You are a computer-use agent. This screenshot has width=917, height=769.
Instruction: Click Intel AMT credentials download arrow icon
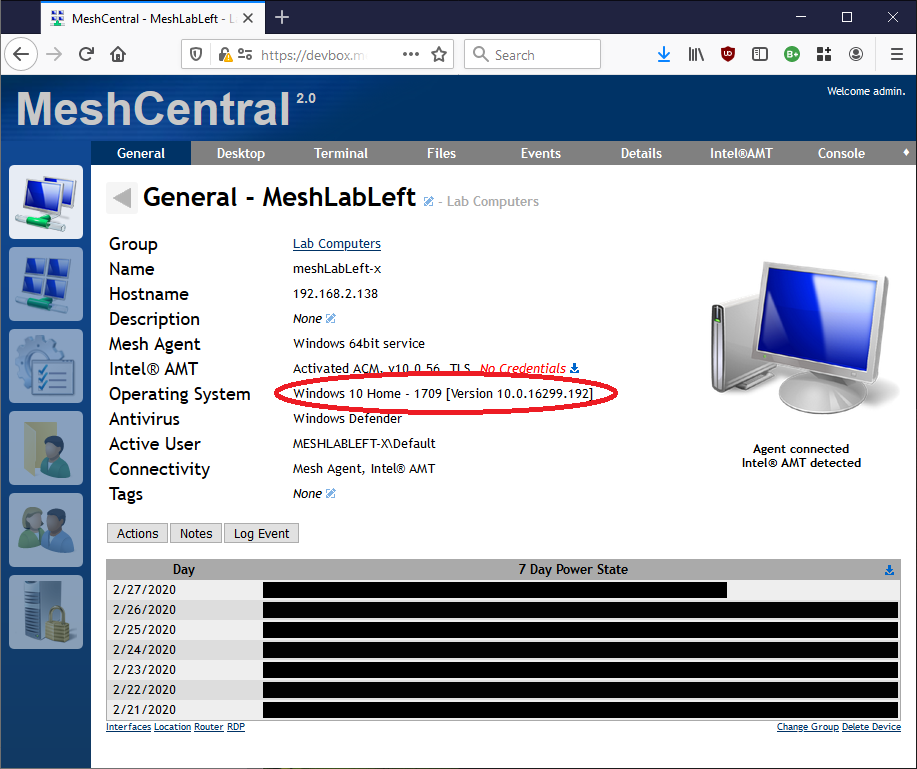(574, 368)
